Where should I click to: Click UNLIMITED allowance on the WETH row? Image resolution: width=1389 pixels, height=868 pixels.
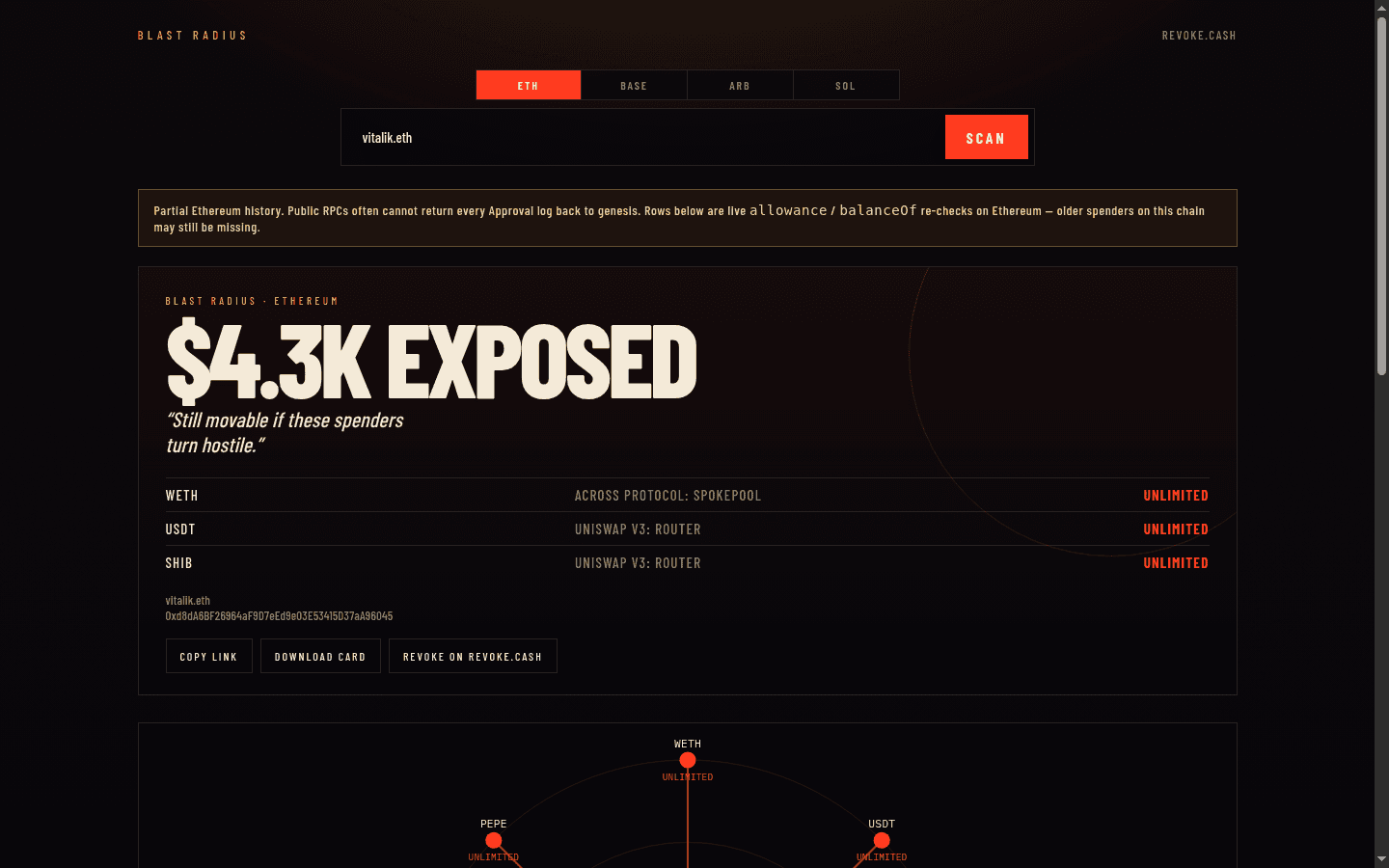tap(1176, 496)
